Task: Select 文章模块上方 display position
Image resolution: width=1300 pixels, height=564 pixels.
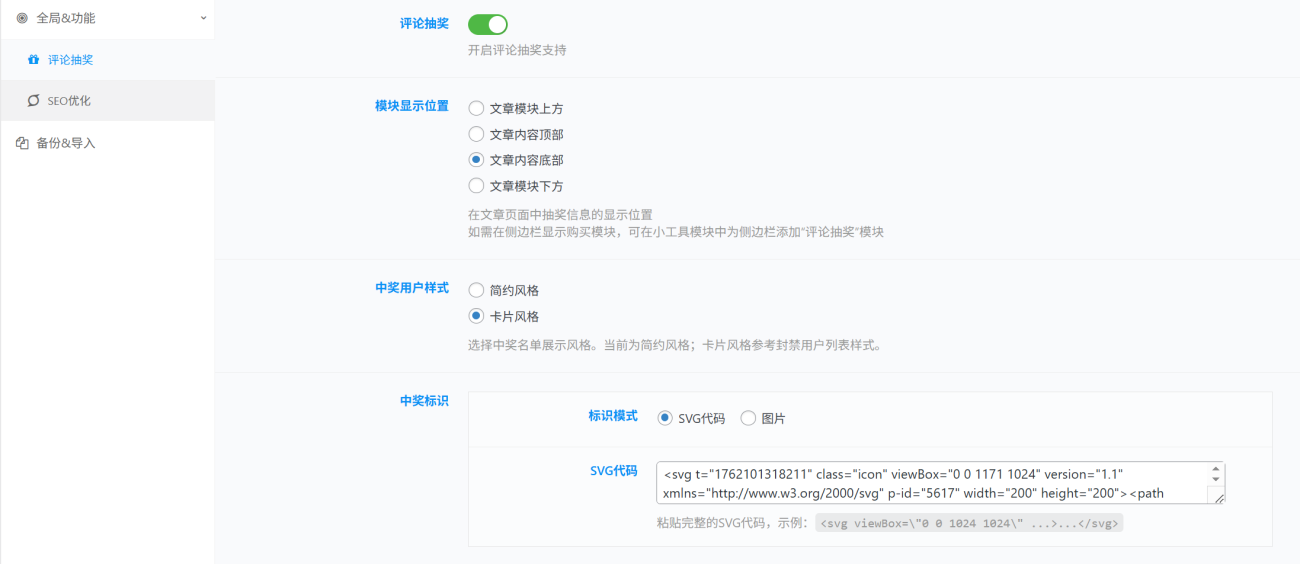Action: point(477,109)
